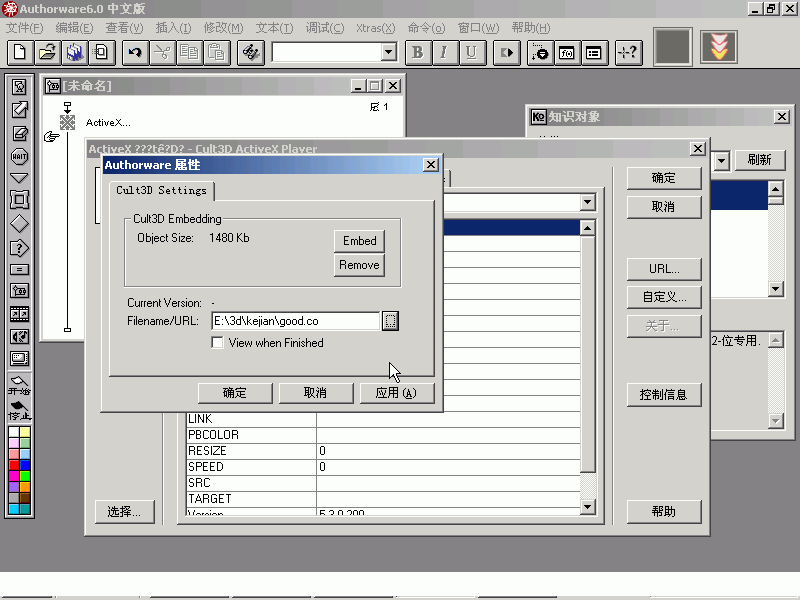Select the Wait icon in icon palette
This screenshot has height=600, width=800.
click(19, 156)
